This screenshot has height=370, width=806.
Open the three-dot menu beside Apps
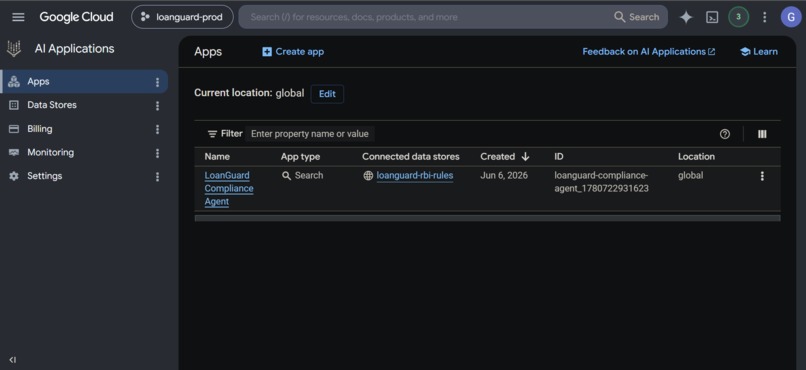point(157,82)
